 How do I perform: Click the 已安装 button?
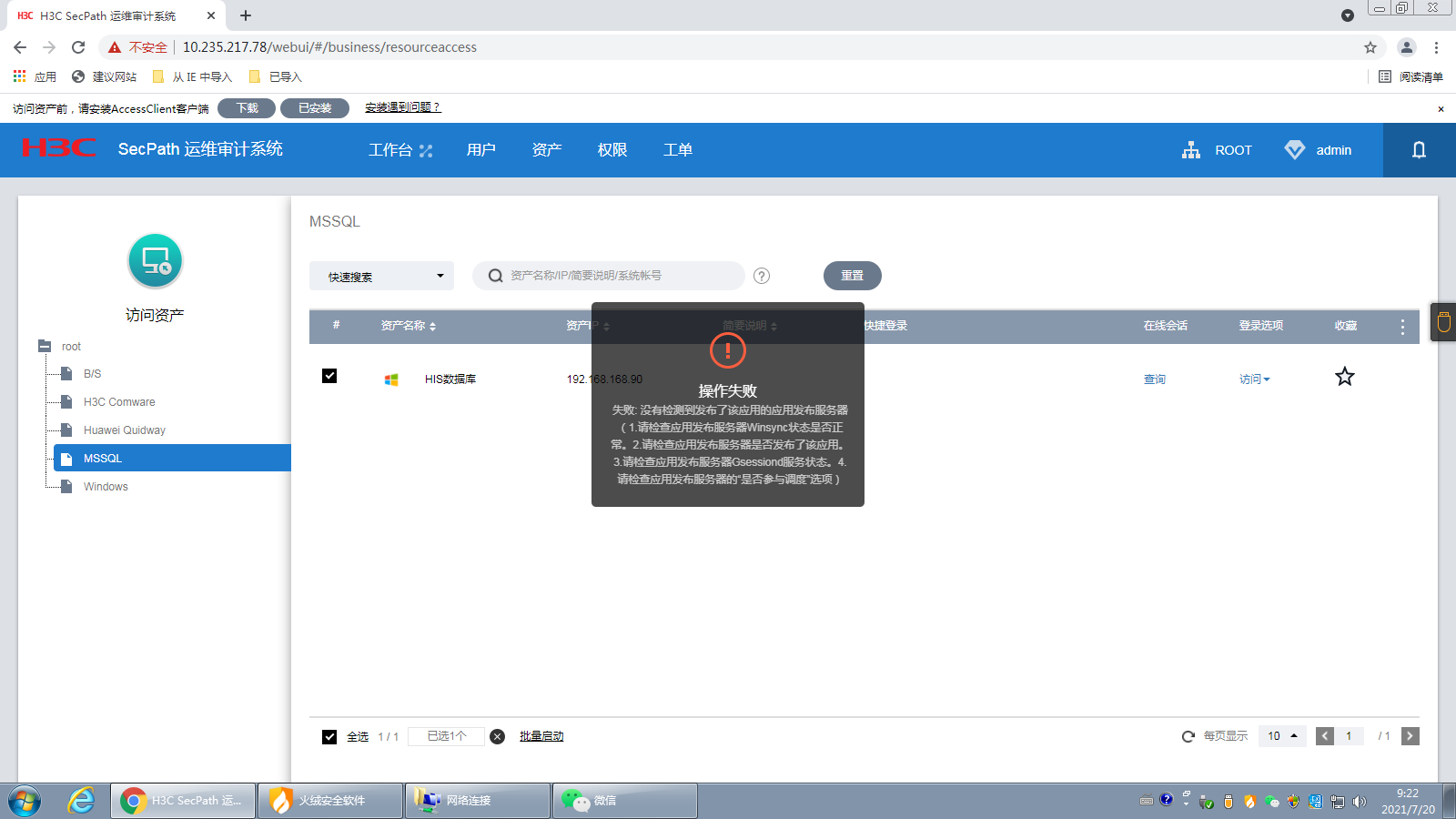pos(315,108)
